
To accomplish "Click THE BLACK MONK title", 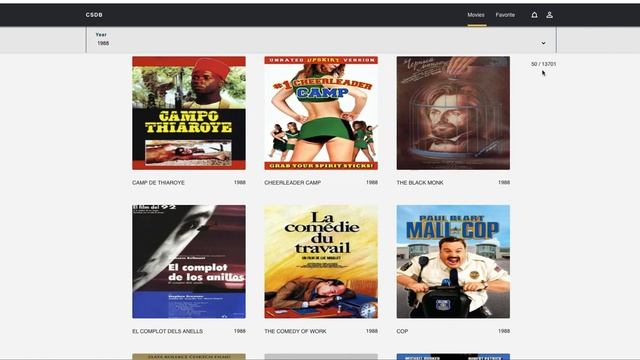I will [x=420, y=182].
